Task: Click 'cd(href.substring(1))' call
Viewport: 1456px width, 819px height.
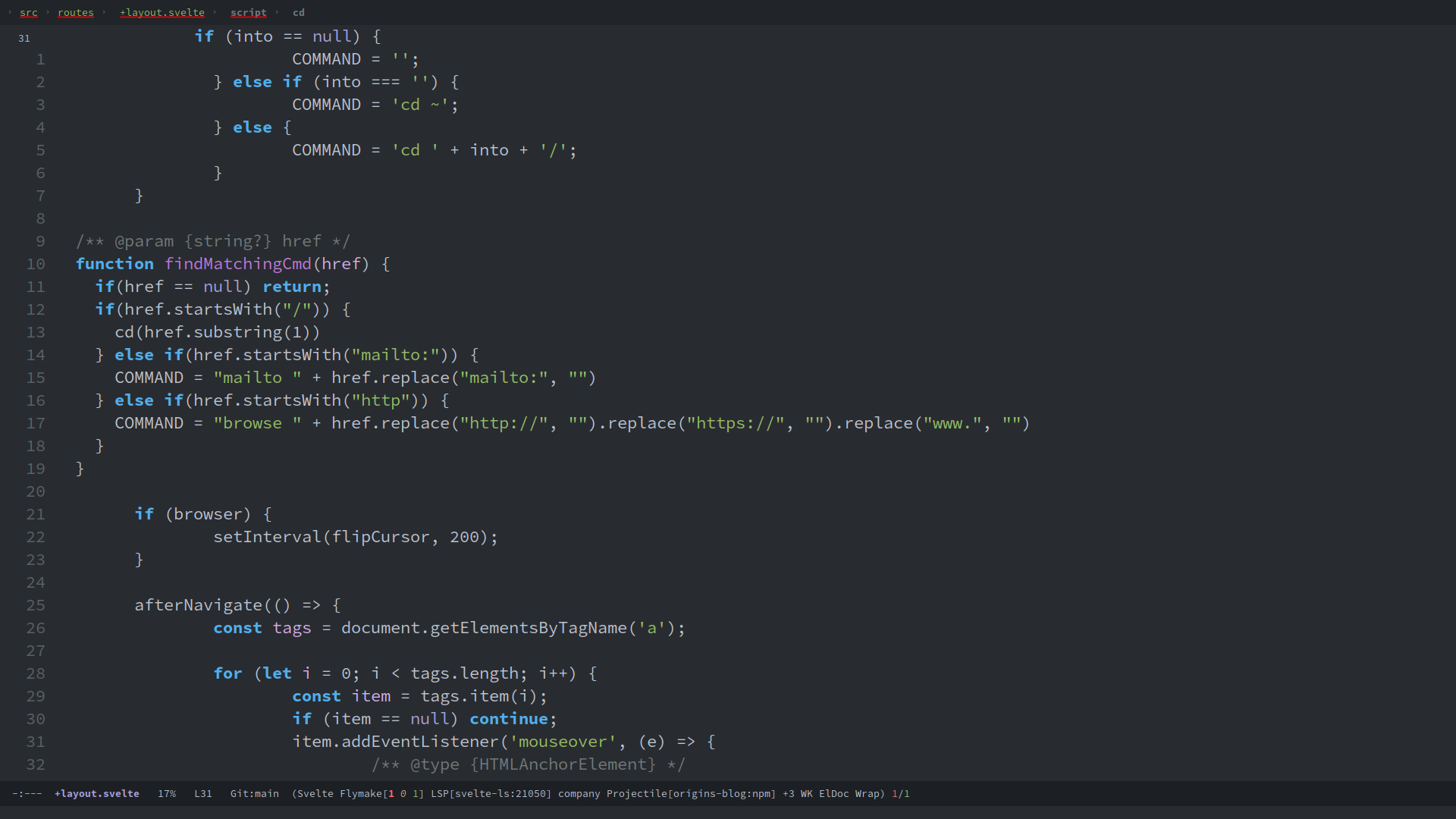Action: click(218, 332)
